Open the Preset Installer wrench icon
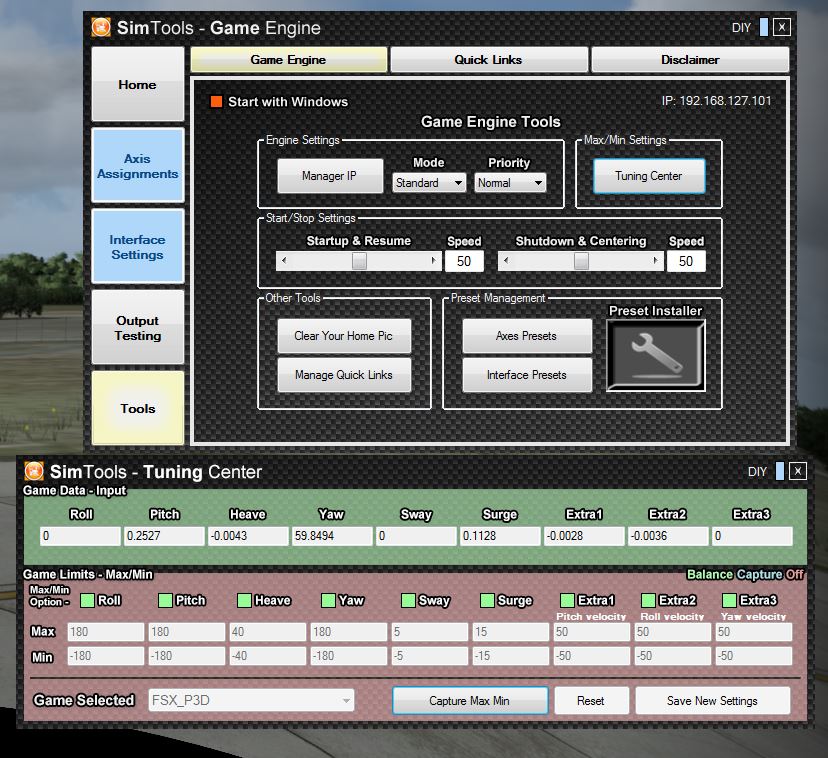The width and height of the screenshot is (828, 758). coord(655,355)
